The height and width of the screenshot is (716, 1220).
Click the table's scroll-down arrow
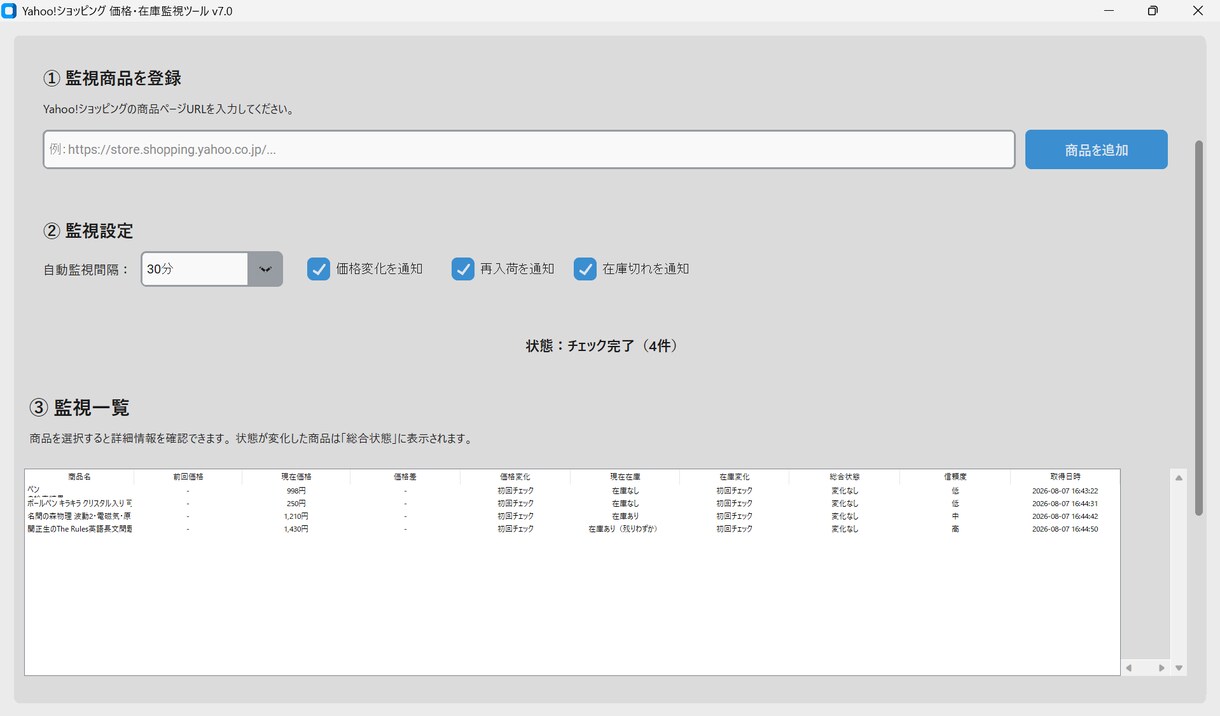1179,668
